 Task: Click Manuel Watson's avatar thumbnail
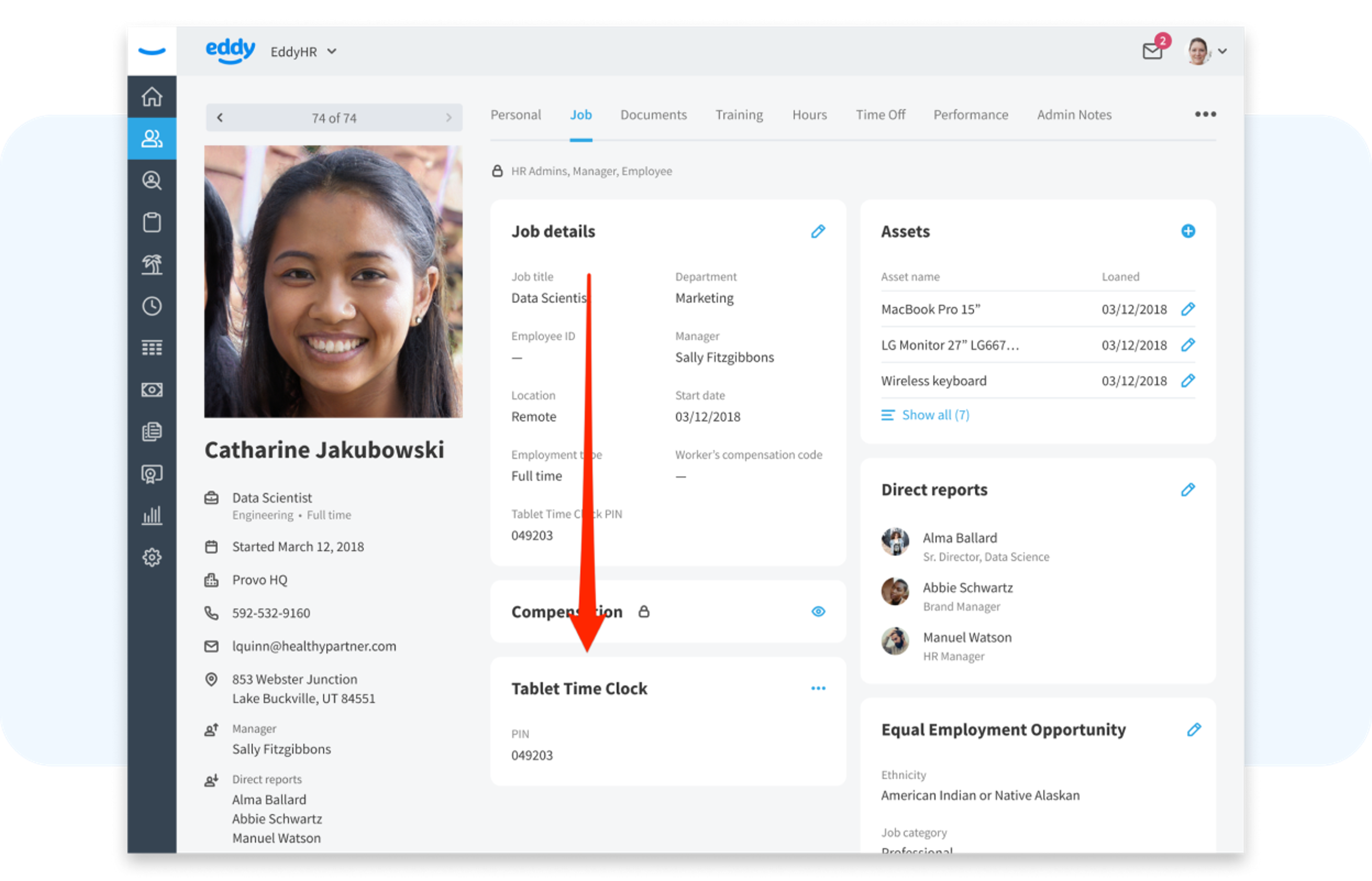click(x=895, y=641)
